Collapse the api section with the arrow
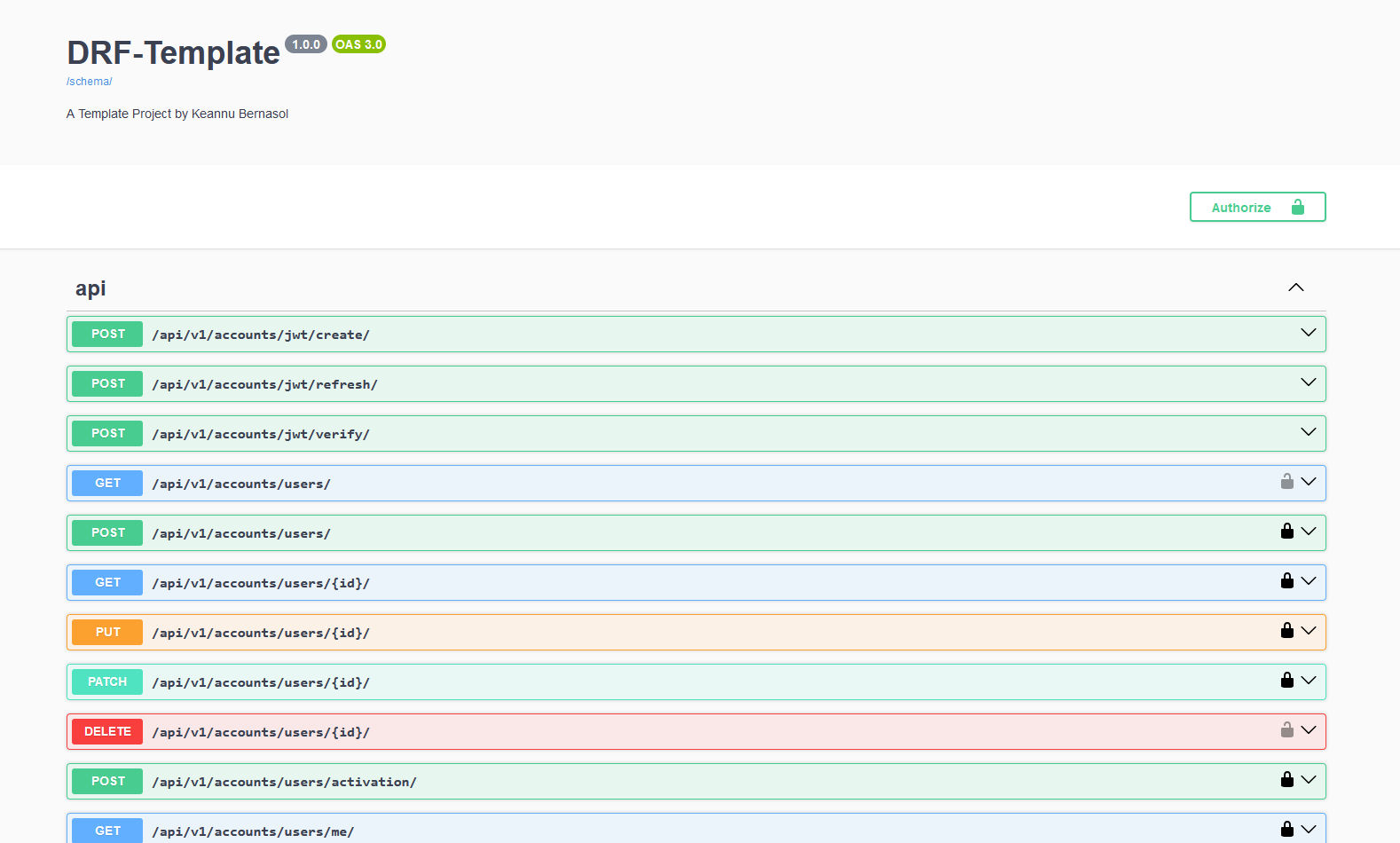The height and width of the screenshot is (843, 1400). 1295,288
